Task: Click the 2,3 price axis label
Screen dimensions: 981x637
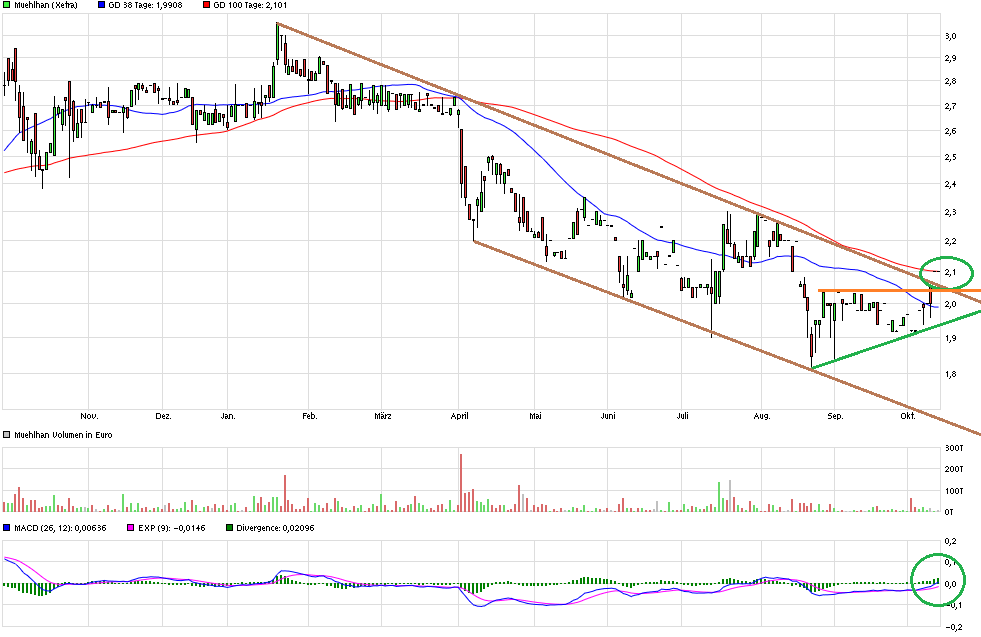Action: pos(951,212)
